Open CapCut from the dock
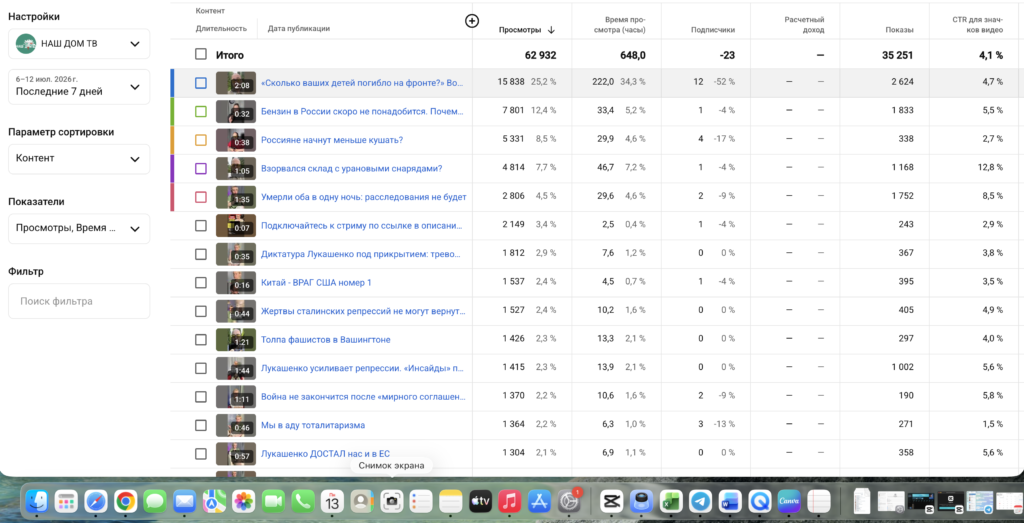 click(x=612, y=501)
